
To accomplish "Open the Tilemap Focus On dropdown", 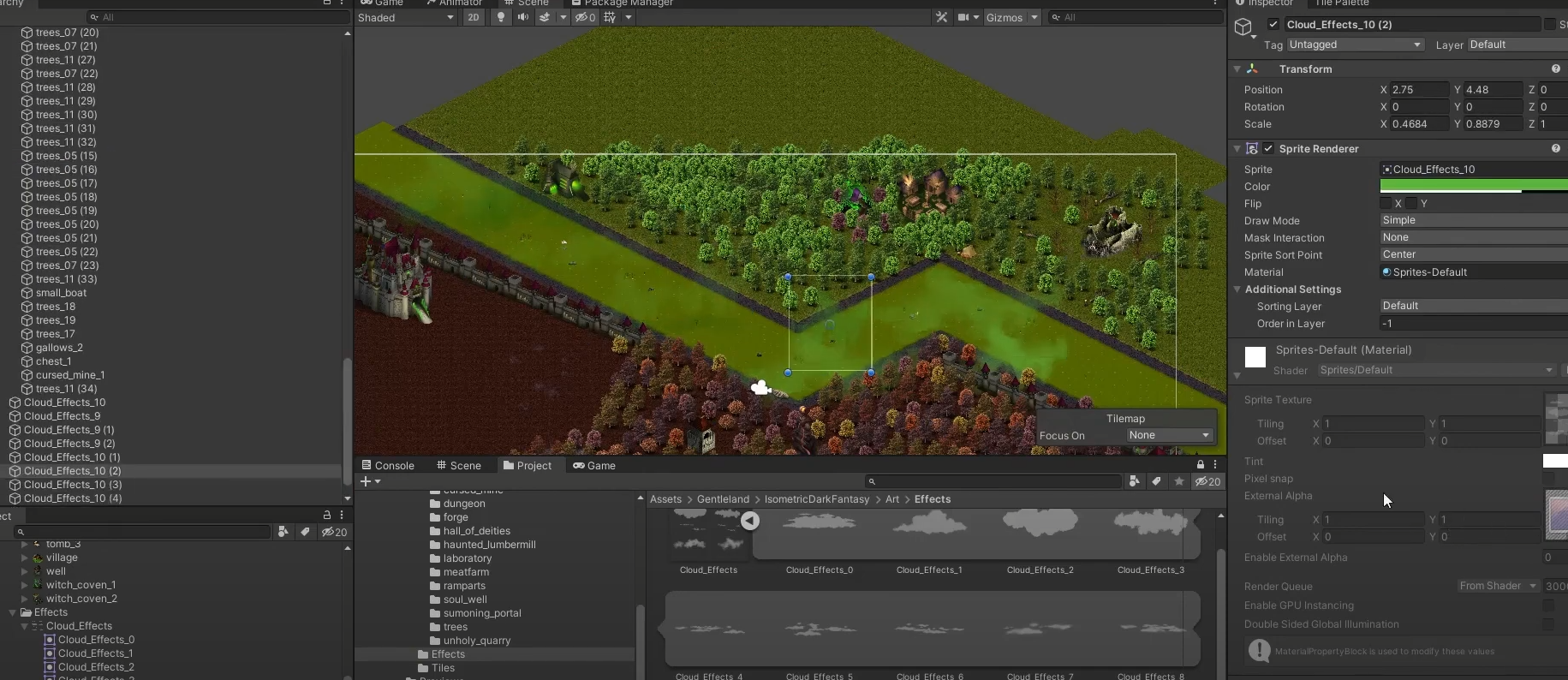I will pos(1168,435).
